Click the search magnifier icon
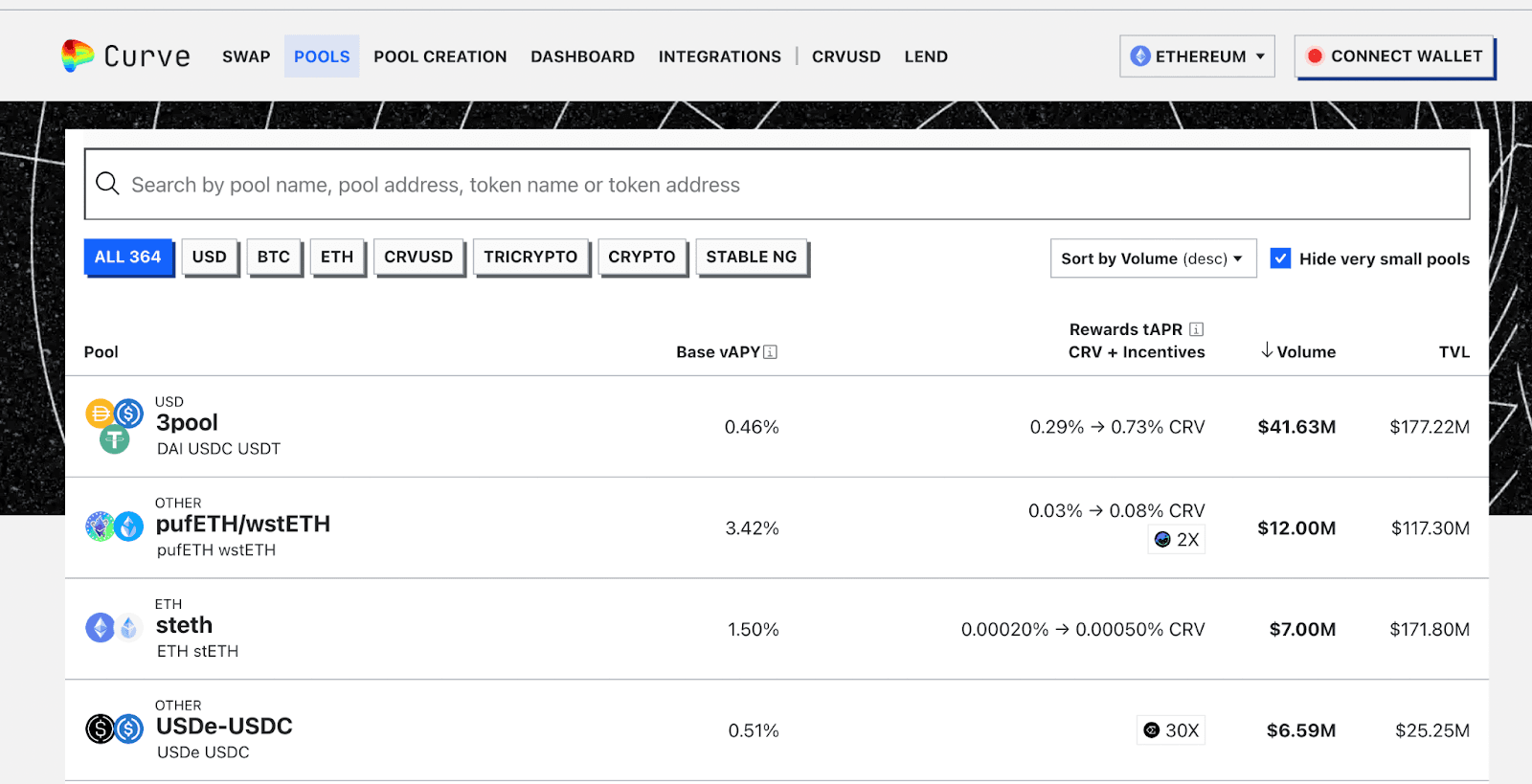Viewport: 1532px width, 784px height. click(x=107, y=183)
